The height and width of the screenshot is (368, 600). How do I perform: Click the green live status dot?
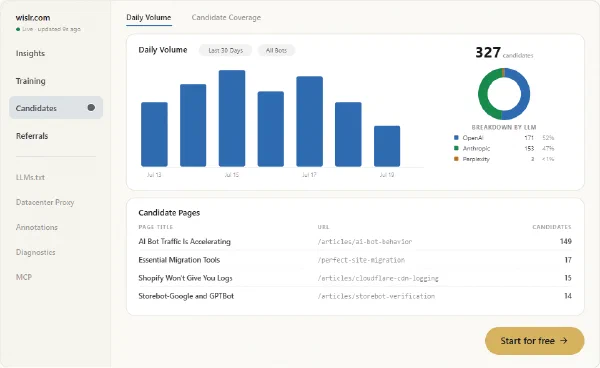(18, 29)
